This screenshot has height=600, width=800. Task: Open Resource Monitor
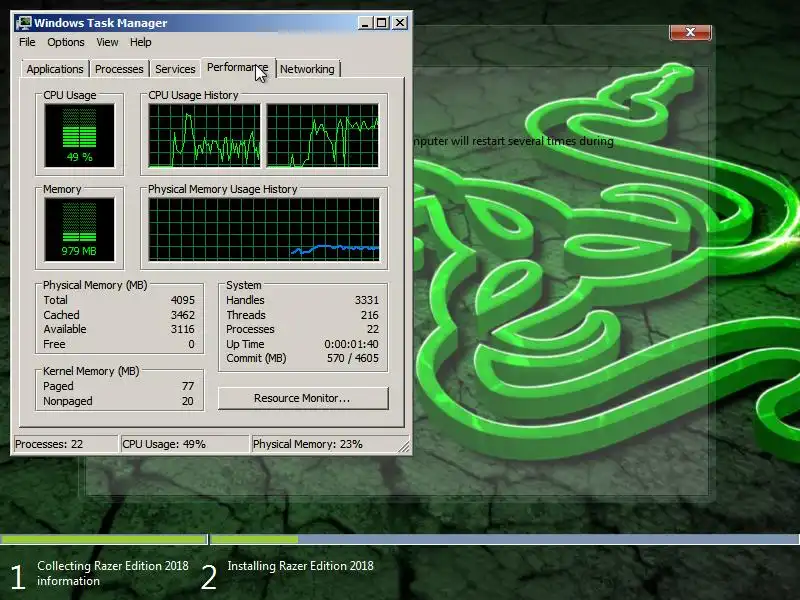pos(303,398)
